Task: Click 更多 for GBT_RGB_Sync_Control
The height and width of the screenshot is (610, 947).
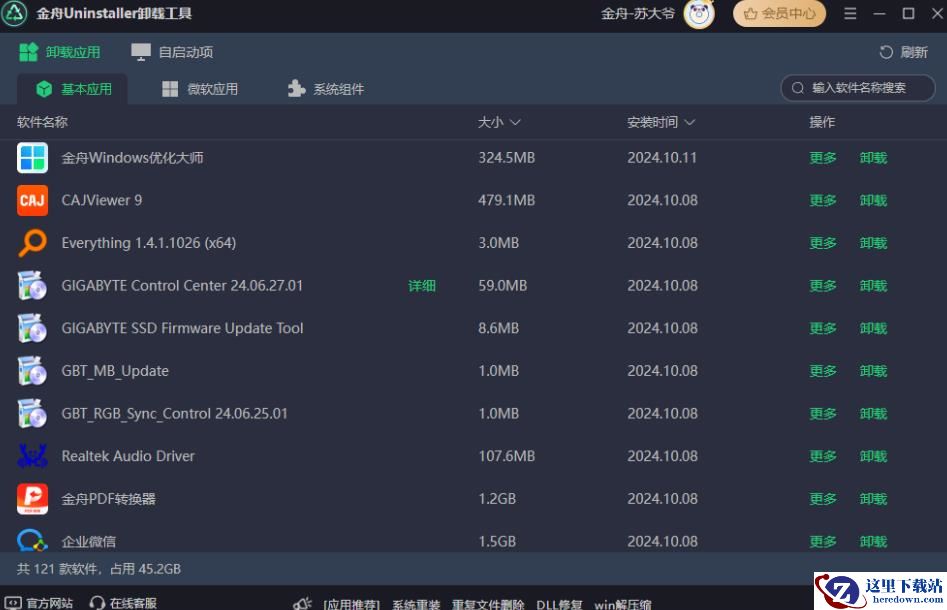Action: (823, 414)
